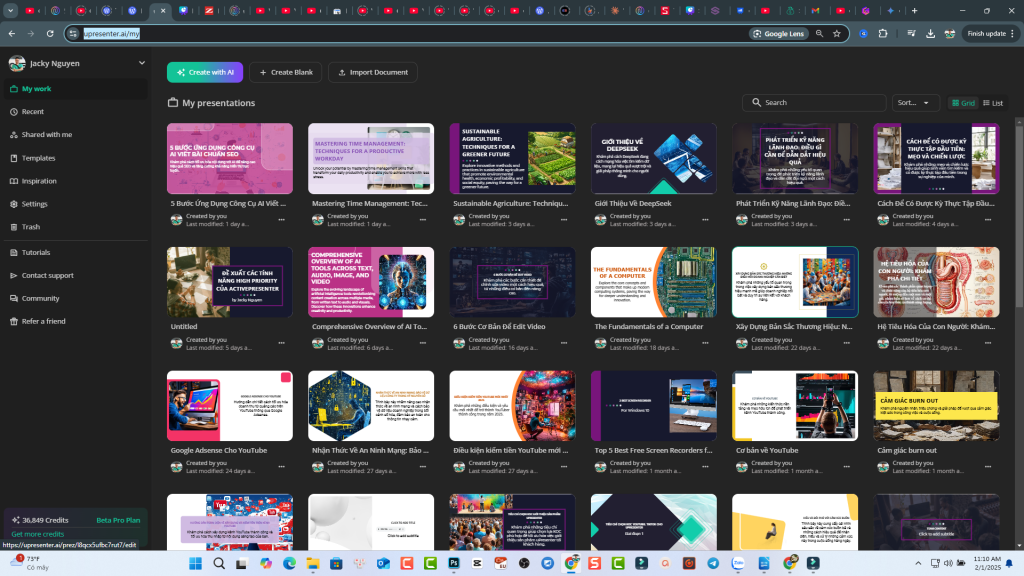Image resolution: width=1024 pixels, height=576 pixels.
Task: Launch Photoshop from the Windows taskbar
Action: click(454, 563)
